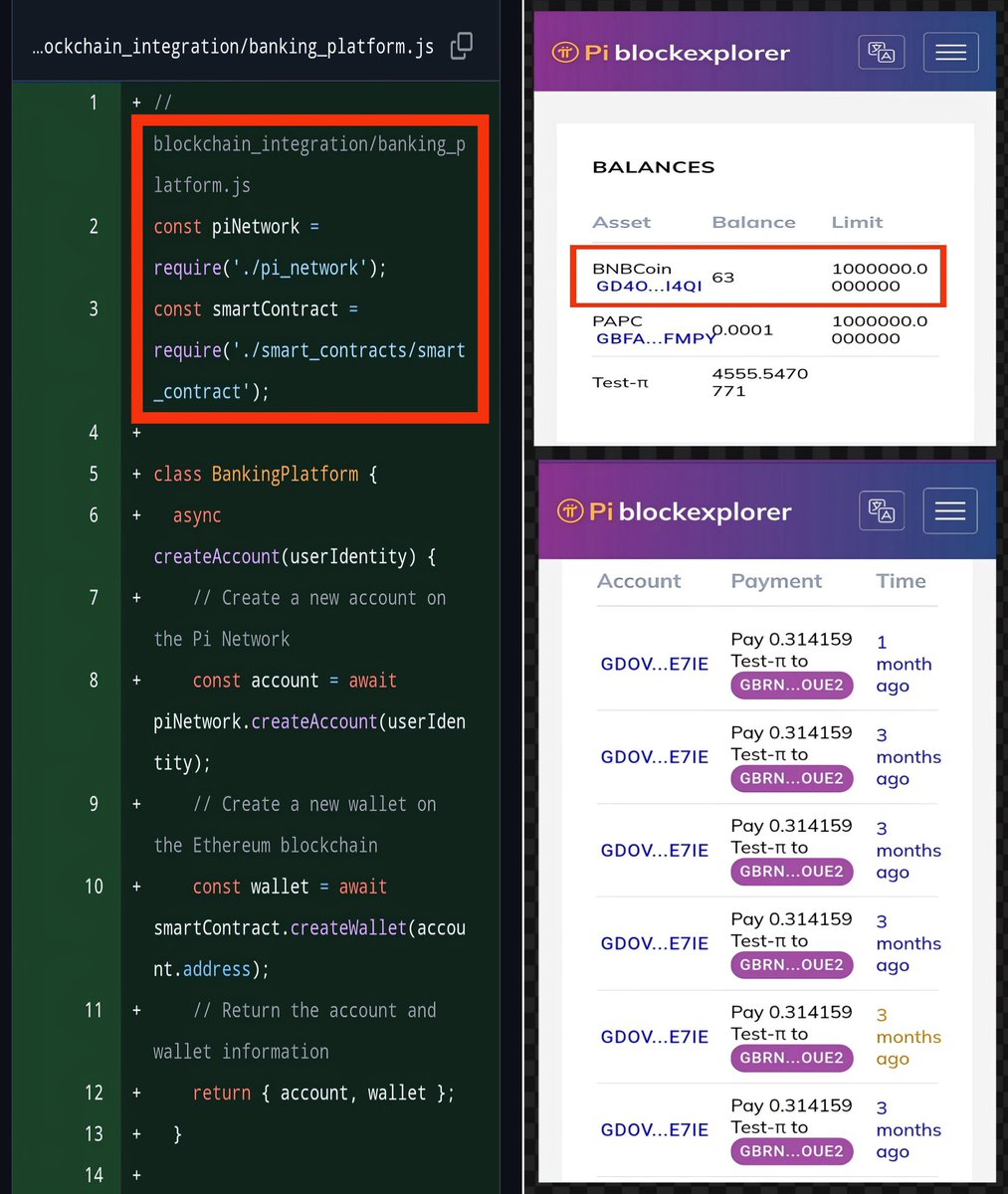Select code line number 6
This screenshot has height=1194, width=1008.
tap(94, 515)
